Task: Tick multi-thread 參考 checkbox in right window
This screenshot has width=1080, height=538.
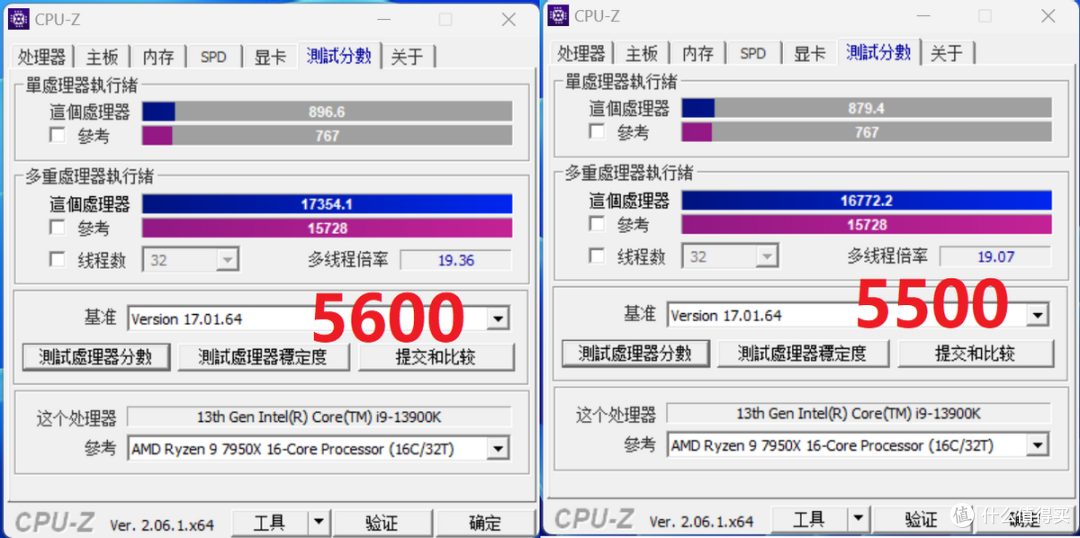Action: point(596,224)
